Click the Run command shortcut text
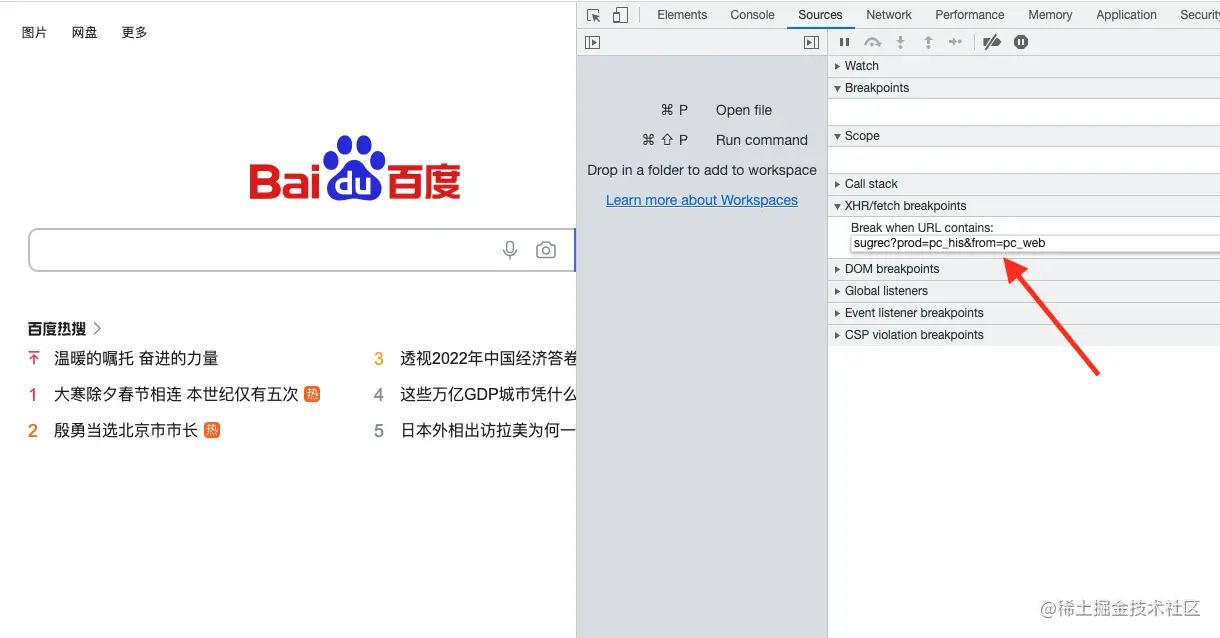 click(762, 140)
